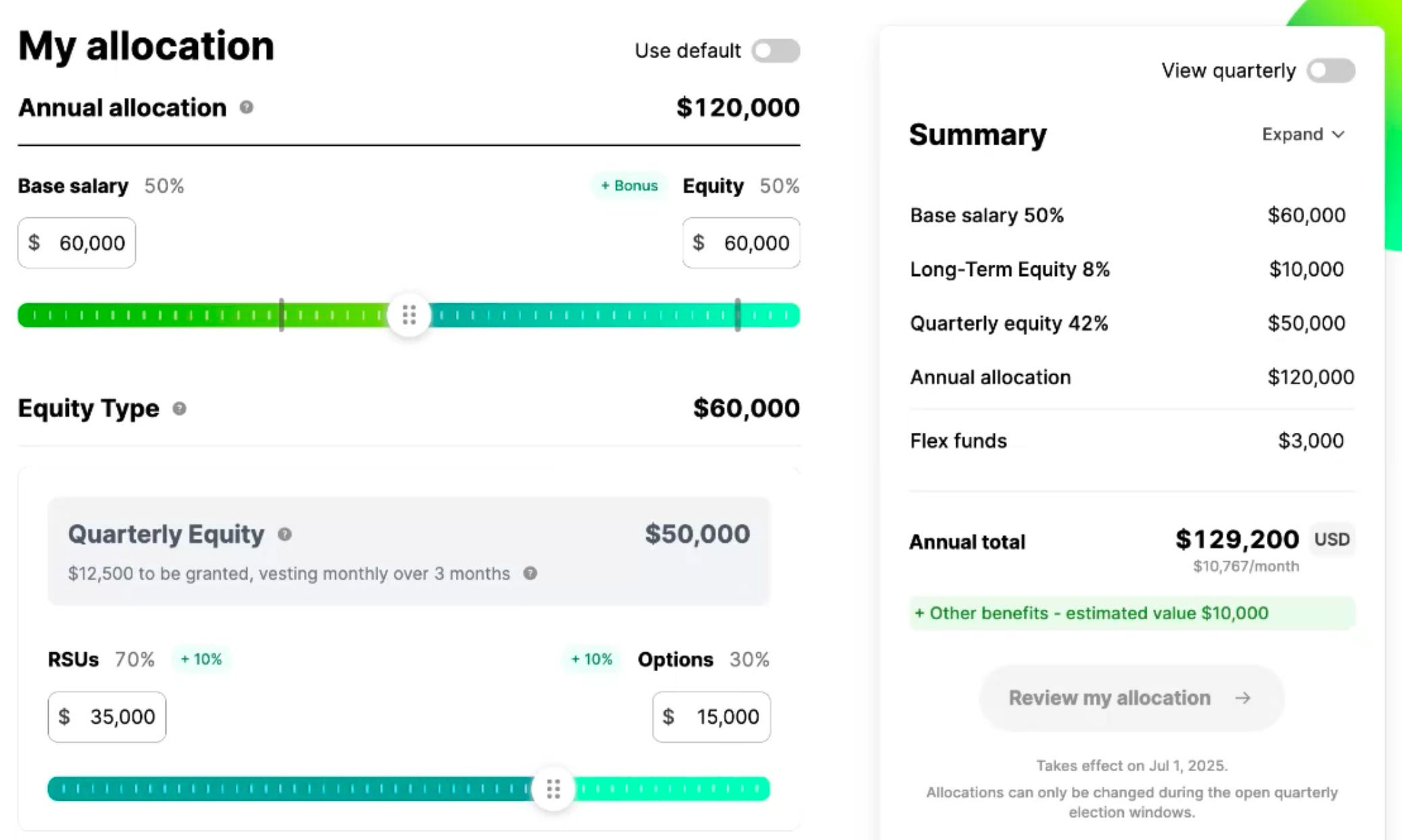Click the $129,200 annual total value

pyautogui.click(x=1237, y=539)
